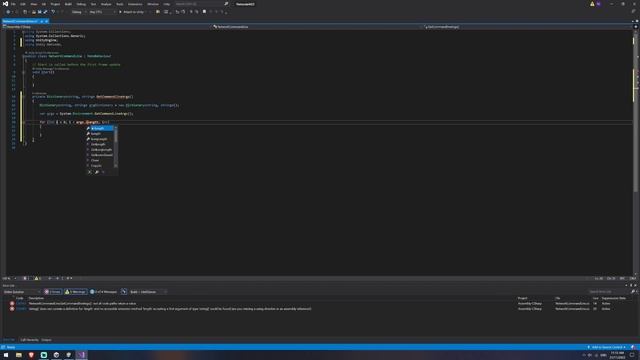Click the Attach to Unity button
Screen dimensions: 640x360
click(131, 12)
